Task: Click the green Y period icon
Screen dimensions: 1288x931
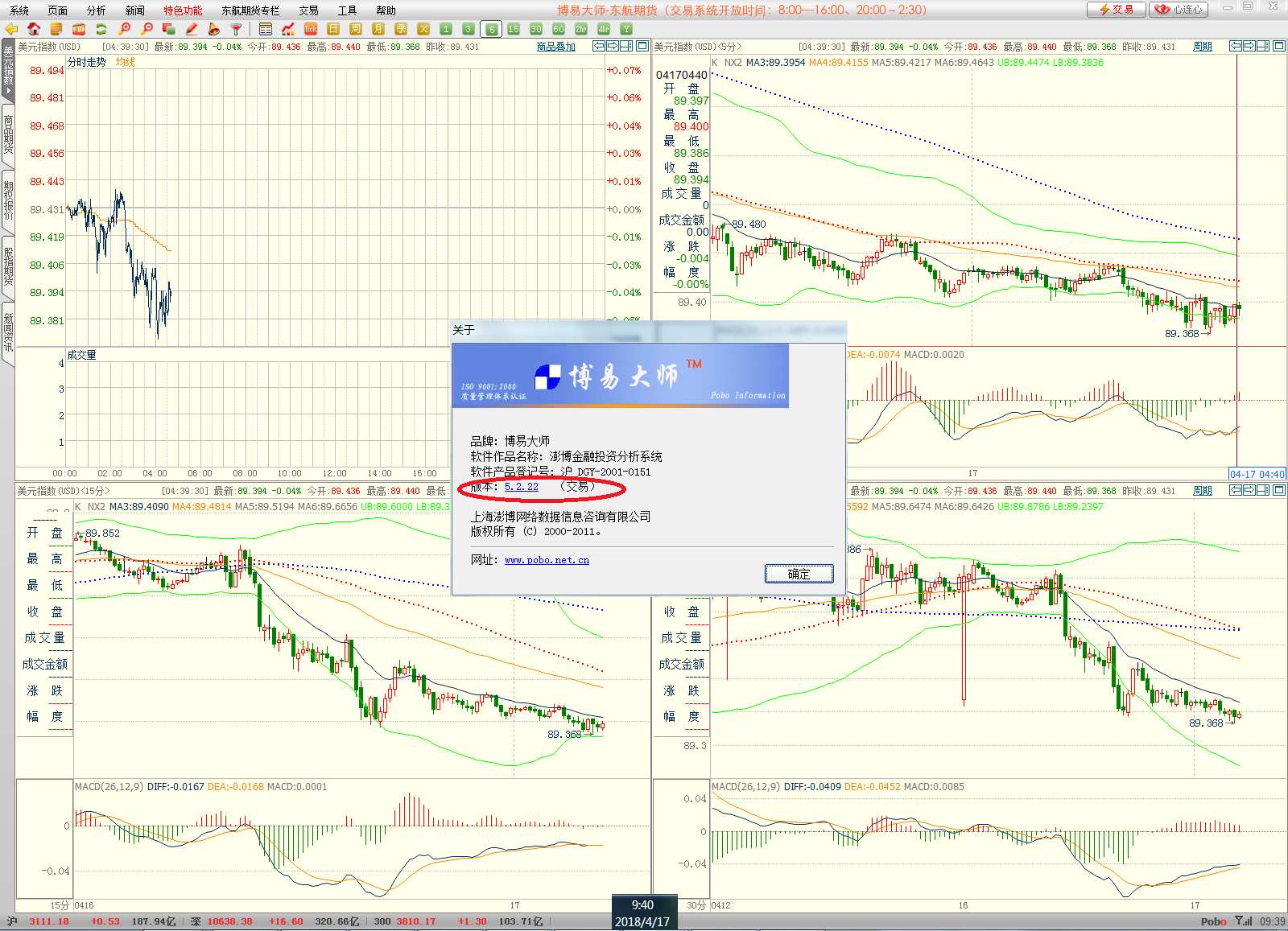Action: pos(626,29)
